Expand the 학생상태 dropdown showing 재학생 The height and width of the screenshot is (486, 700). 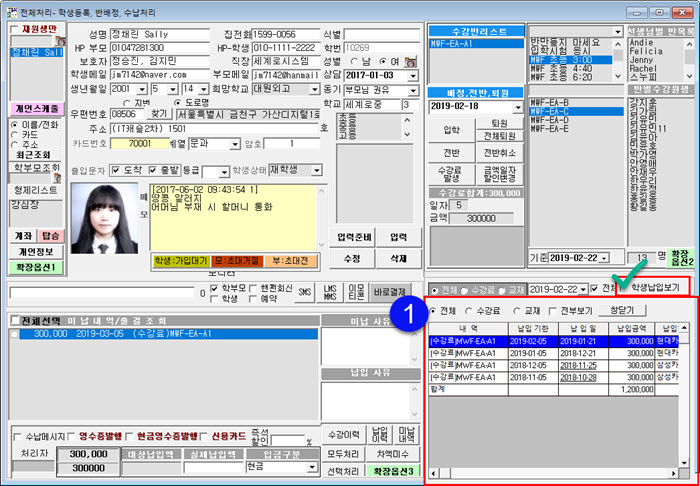[x=317, y=170]
